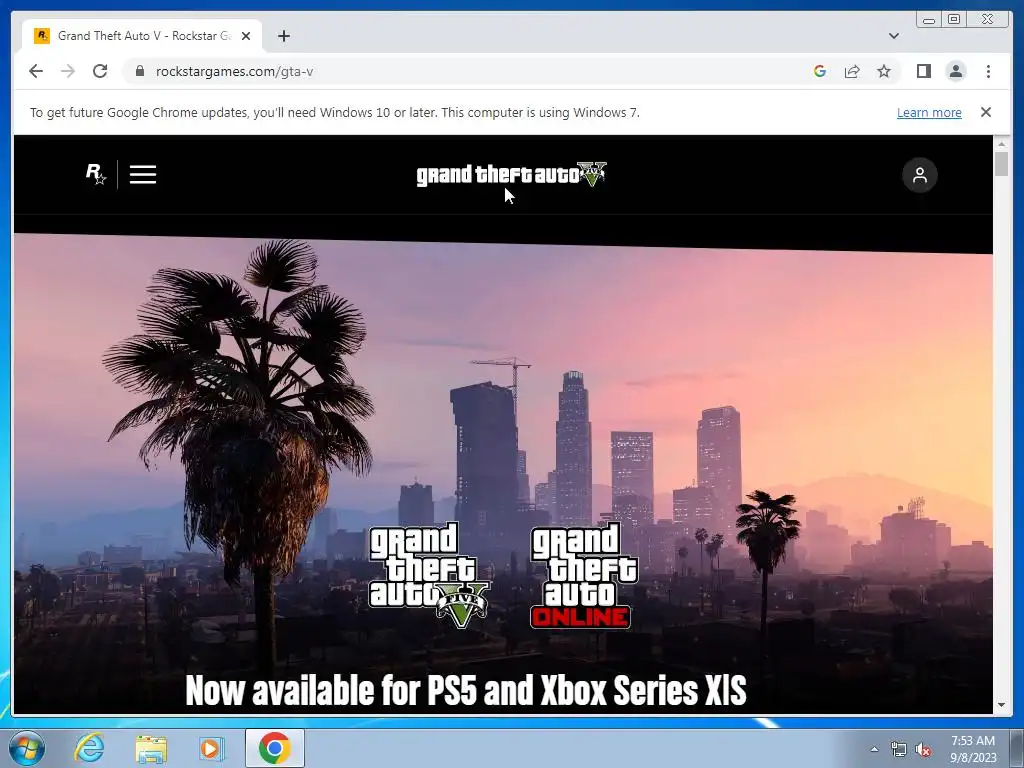Image resolution: width=1024 pixels, height=768 pixels.
Task: Click the page scrollbar up arrow
Action: coord(1001,144)
